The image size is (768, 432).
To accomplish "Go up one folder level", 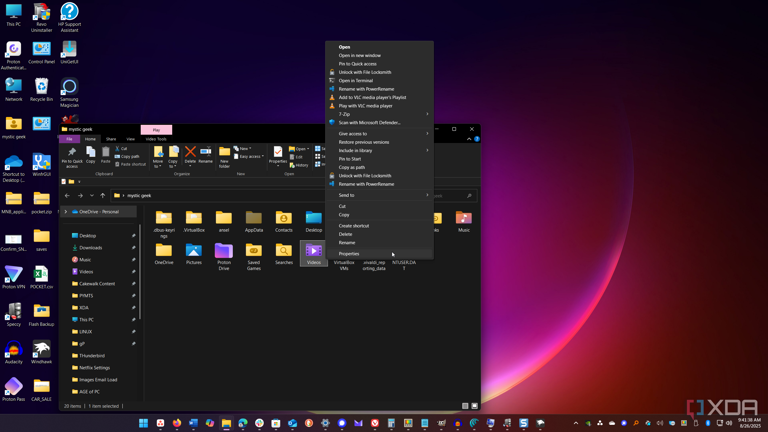I will [x=102, y=195].
